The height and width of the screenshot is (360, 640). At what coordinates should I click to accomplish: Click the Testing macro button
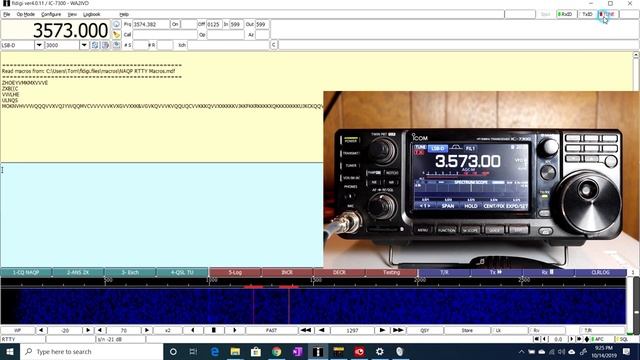391,272
